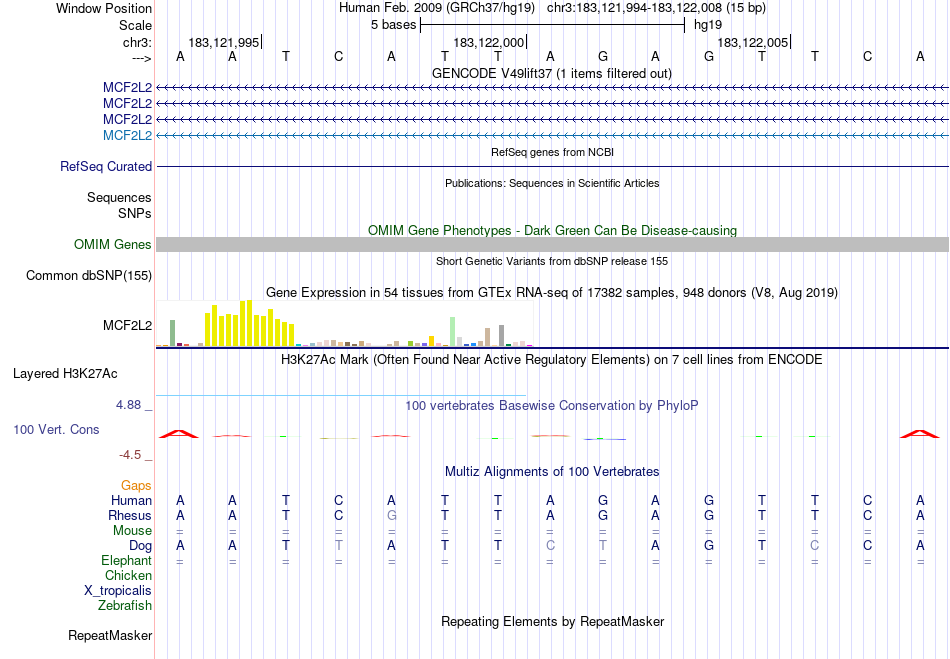This screenshot has height=659, width=950.
Task: Open the RefSeq genes from NCBI title
Action: (552, 152)
